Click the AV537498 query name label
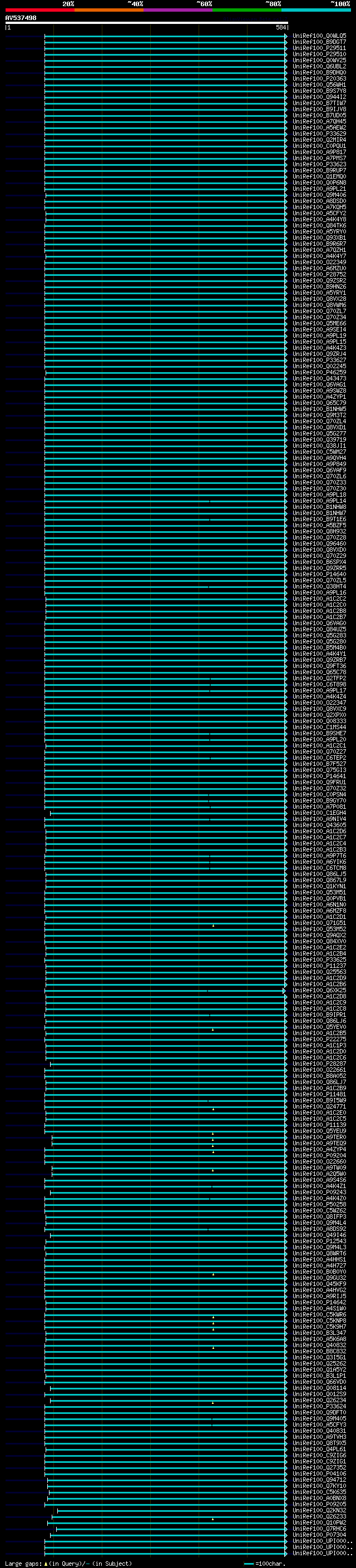 tap(21, 18)
